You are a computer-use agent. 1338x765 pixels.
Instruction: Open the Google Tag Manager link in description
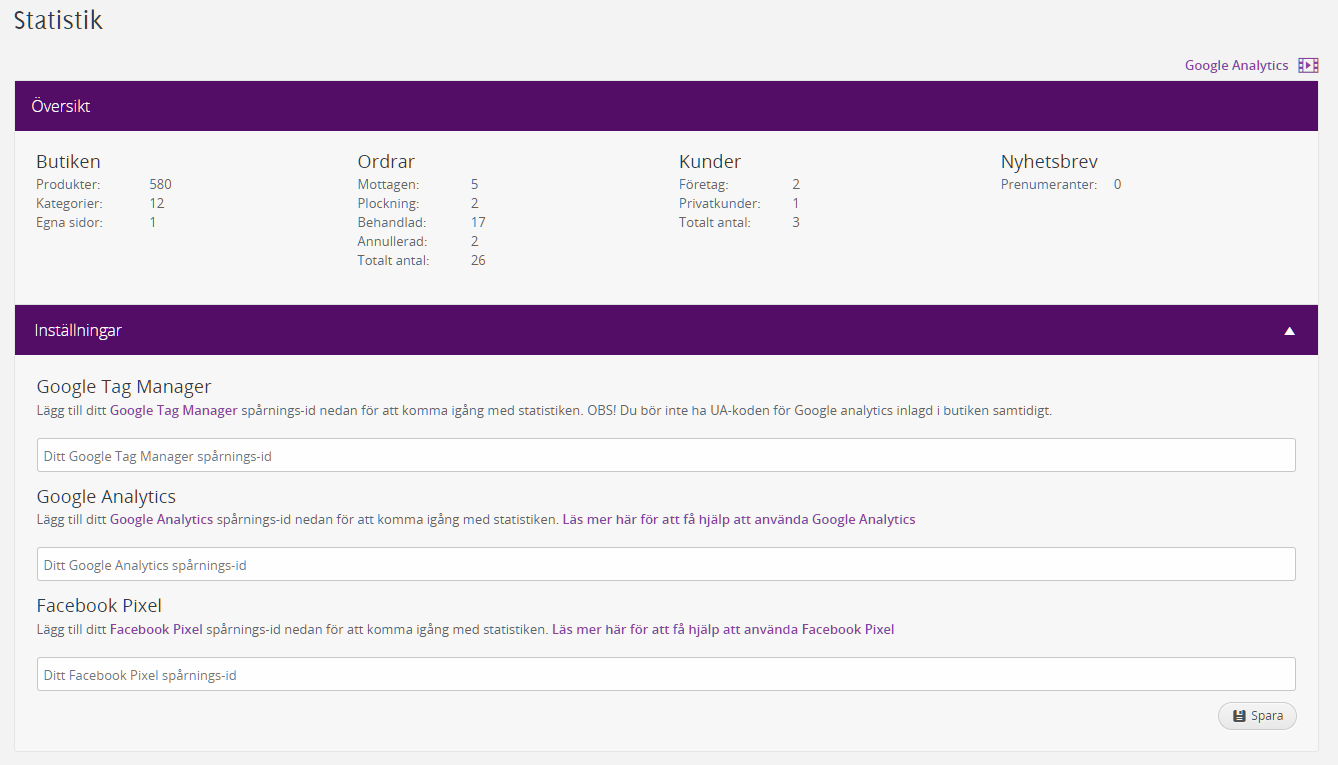[x=174, y=410]
